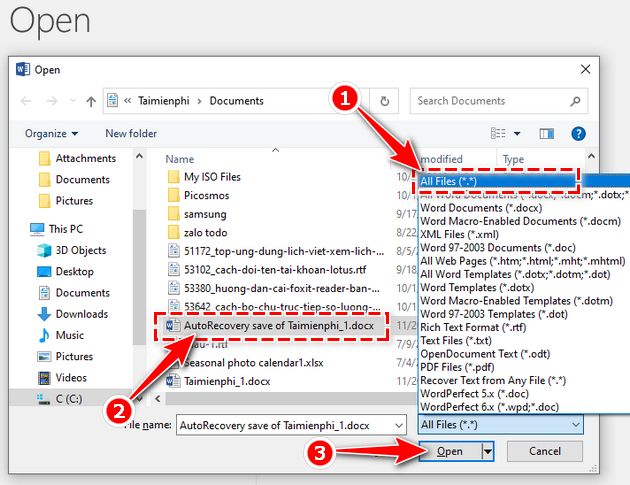
Task: Refresh the Documents folder listing
Action: point(385,101)
